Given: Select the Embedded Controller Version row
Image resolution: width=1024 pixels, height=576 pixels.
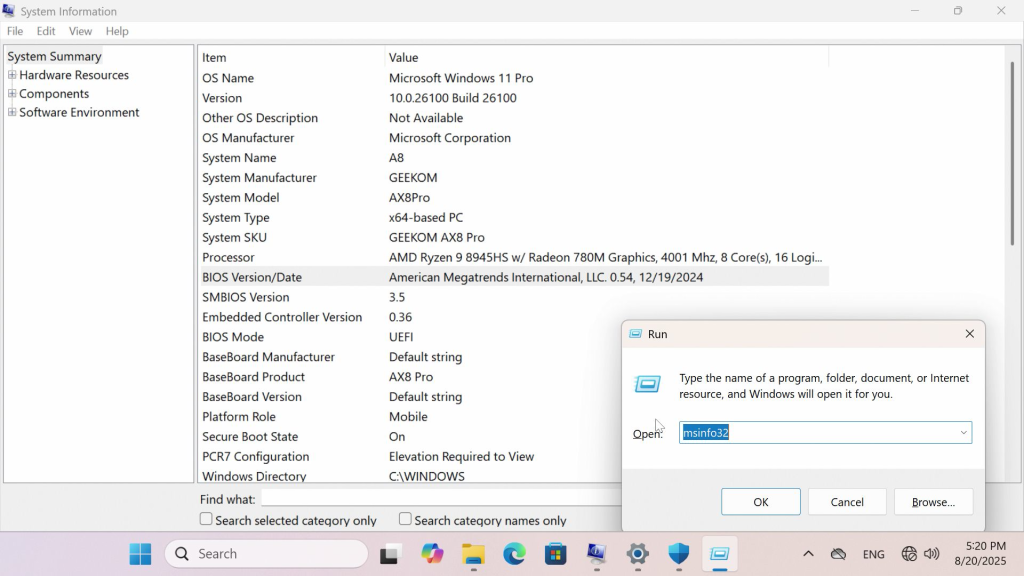Looking at the screenshot, I should [x=410, y=317].
